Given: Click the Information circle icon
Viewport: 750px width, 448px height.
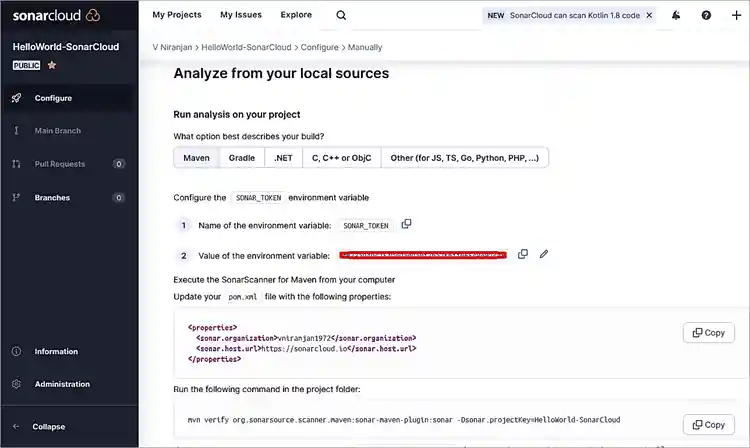Looking at the screenshot, I should [x=16, y=351].
